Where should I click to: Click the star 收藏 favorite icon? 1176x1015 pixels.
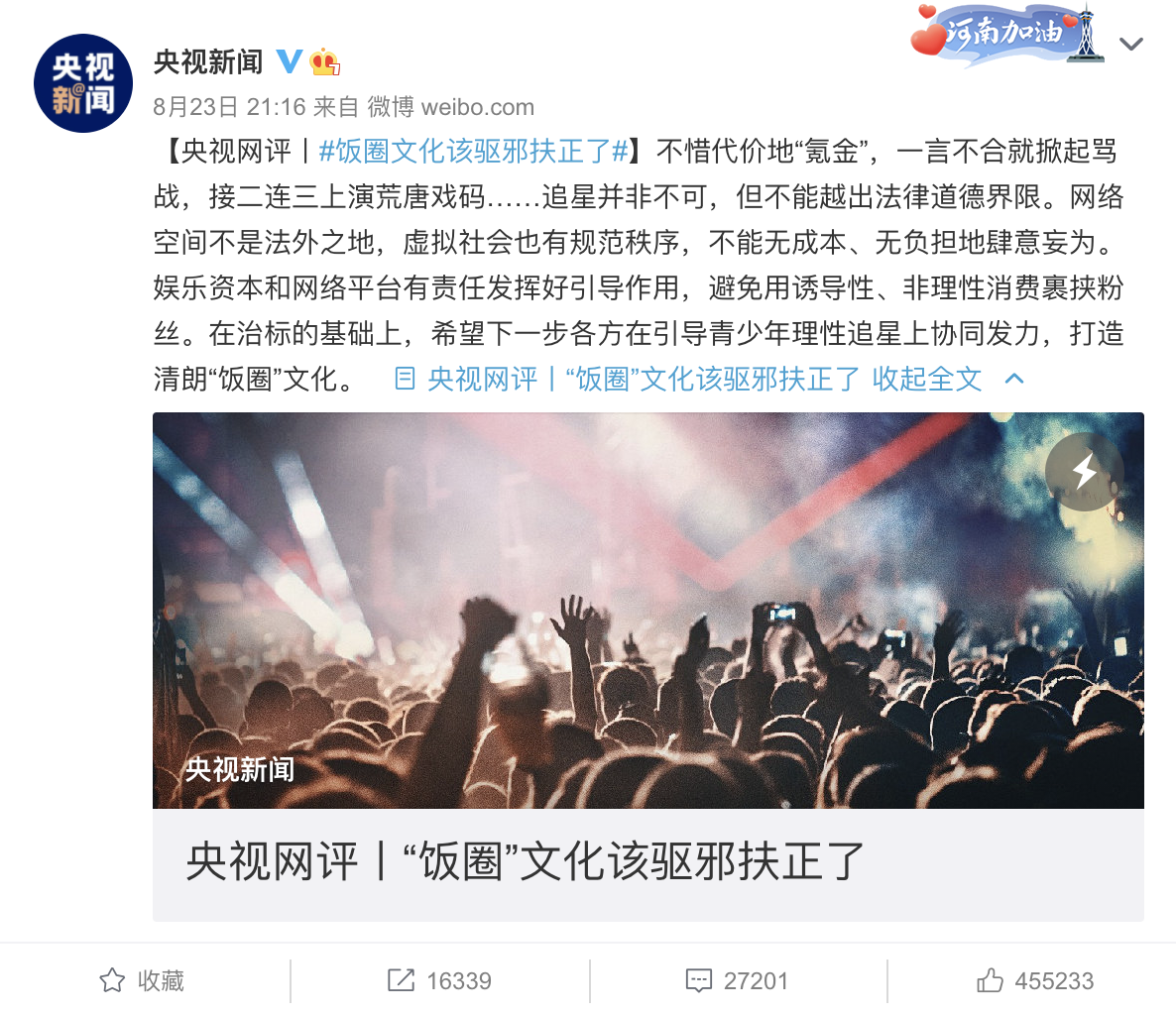(x=112, y=980)
